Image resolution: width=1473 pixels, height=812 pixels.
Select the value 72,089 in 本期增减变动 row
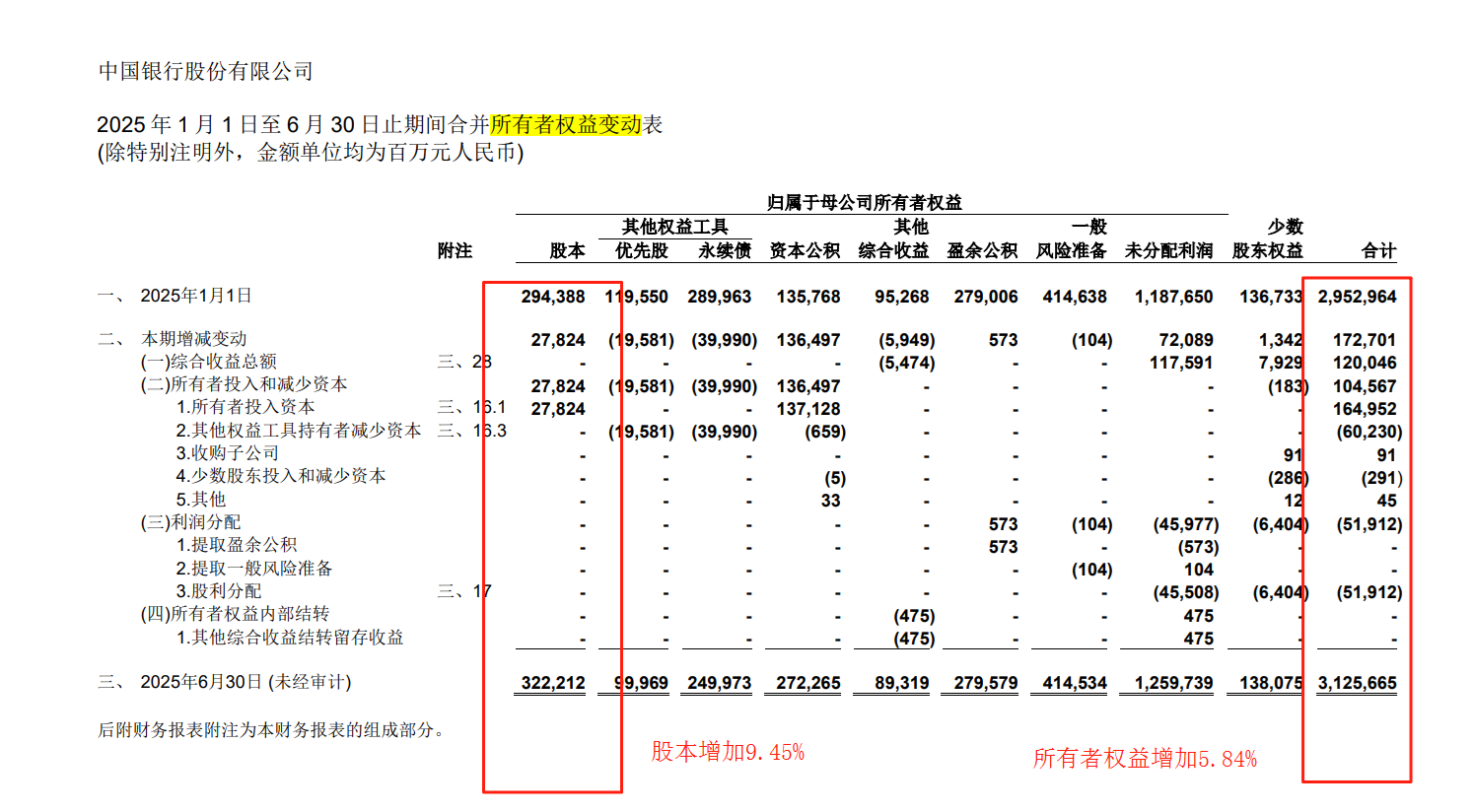pyautogui.click(x=1186, y=340)
